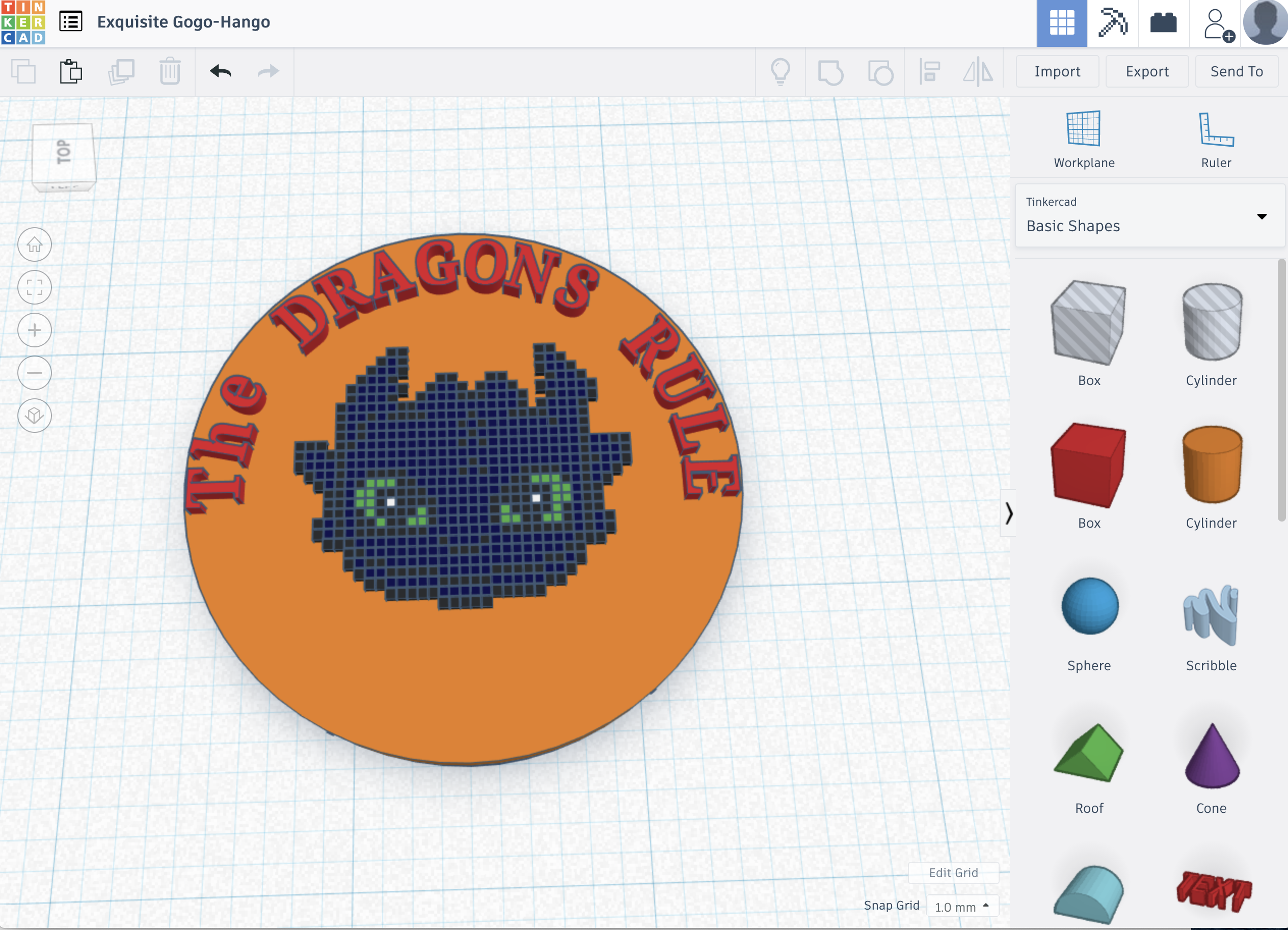Click the Mirror flip icon

[978, 72]
